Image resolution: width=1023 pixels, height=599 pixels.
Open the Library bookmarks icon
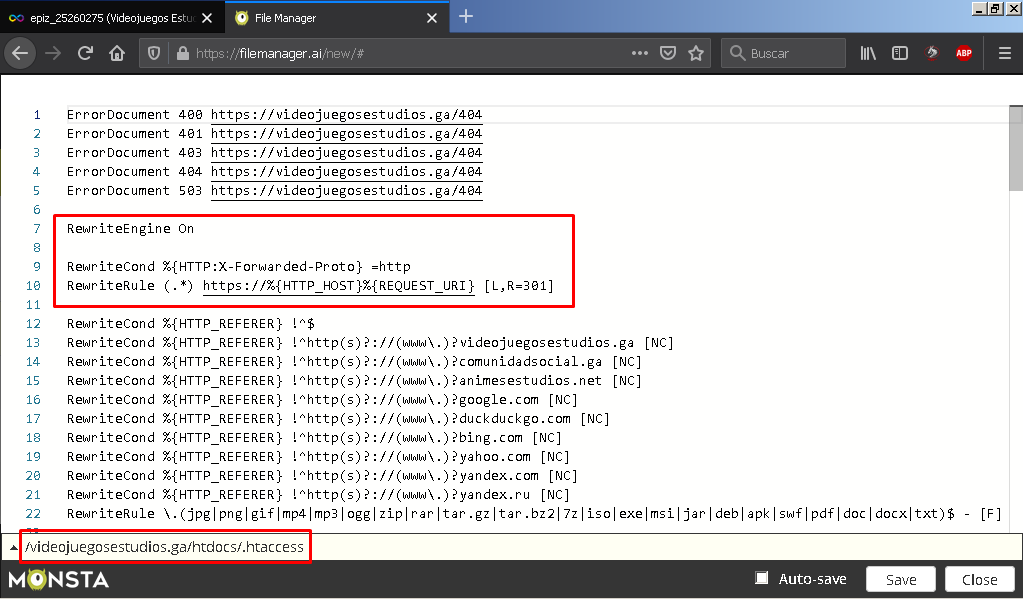(868, 53)
